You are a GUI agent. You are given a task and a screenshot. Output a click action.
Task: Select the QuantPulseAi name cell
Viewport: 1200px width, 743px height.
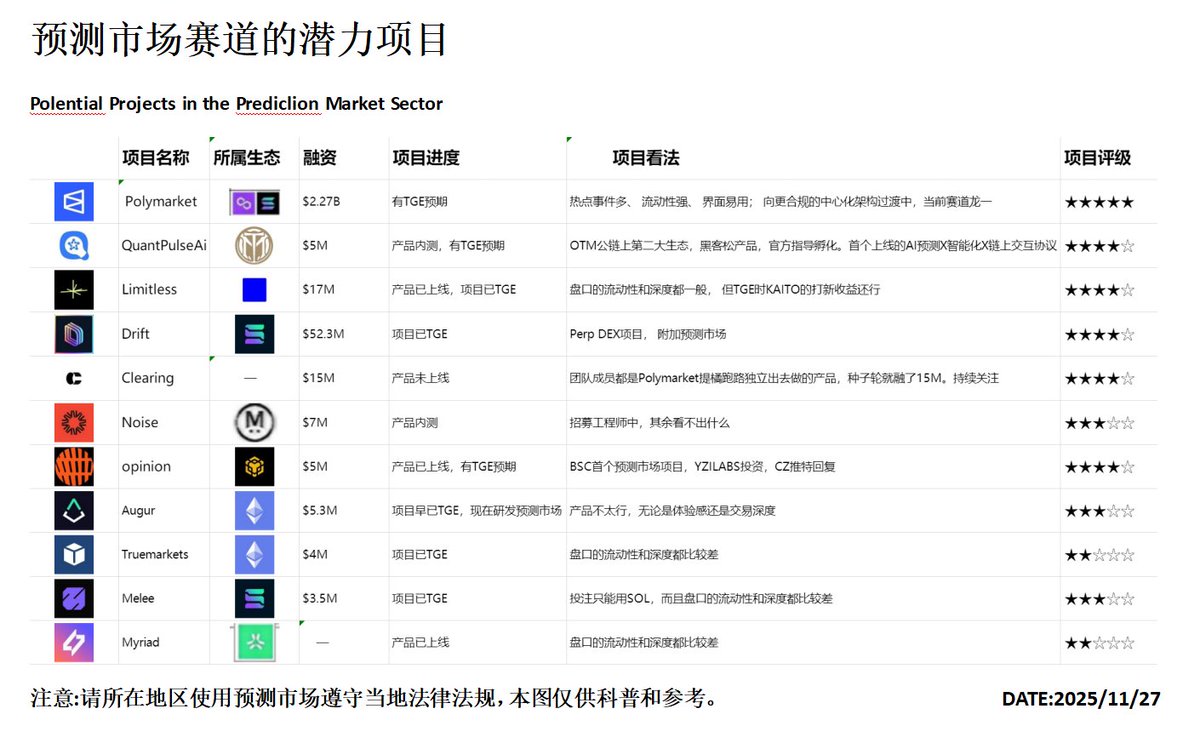(x=163, y=246)
